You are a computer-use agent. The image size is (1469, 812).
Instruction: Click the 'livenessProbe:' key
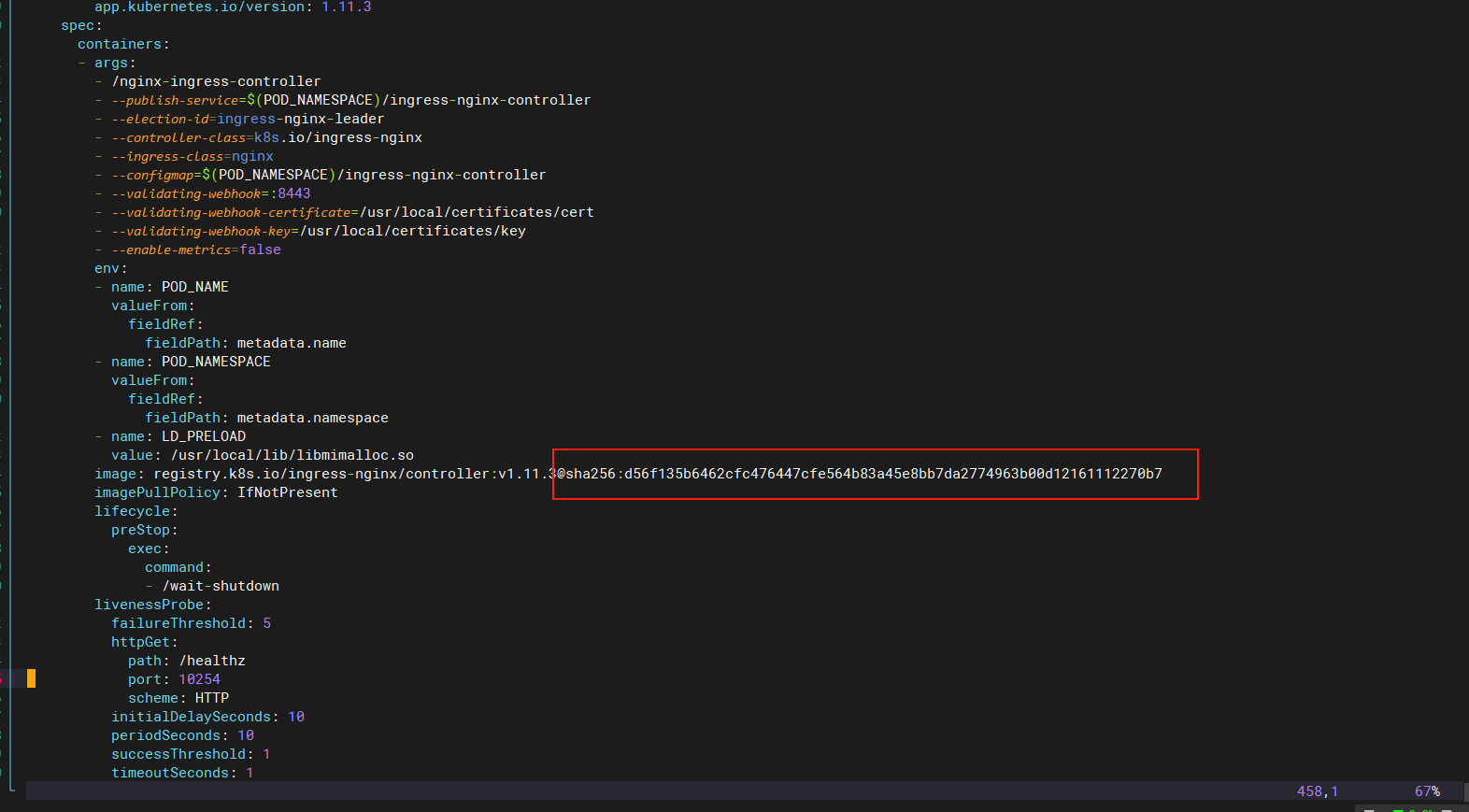153,605
